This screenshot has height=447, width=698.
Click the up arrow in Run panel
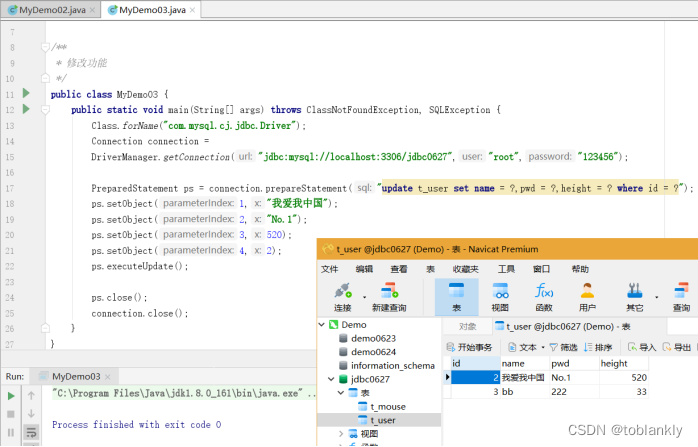tap(31, 395)
